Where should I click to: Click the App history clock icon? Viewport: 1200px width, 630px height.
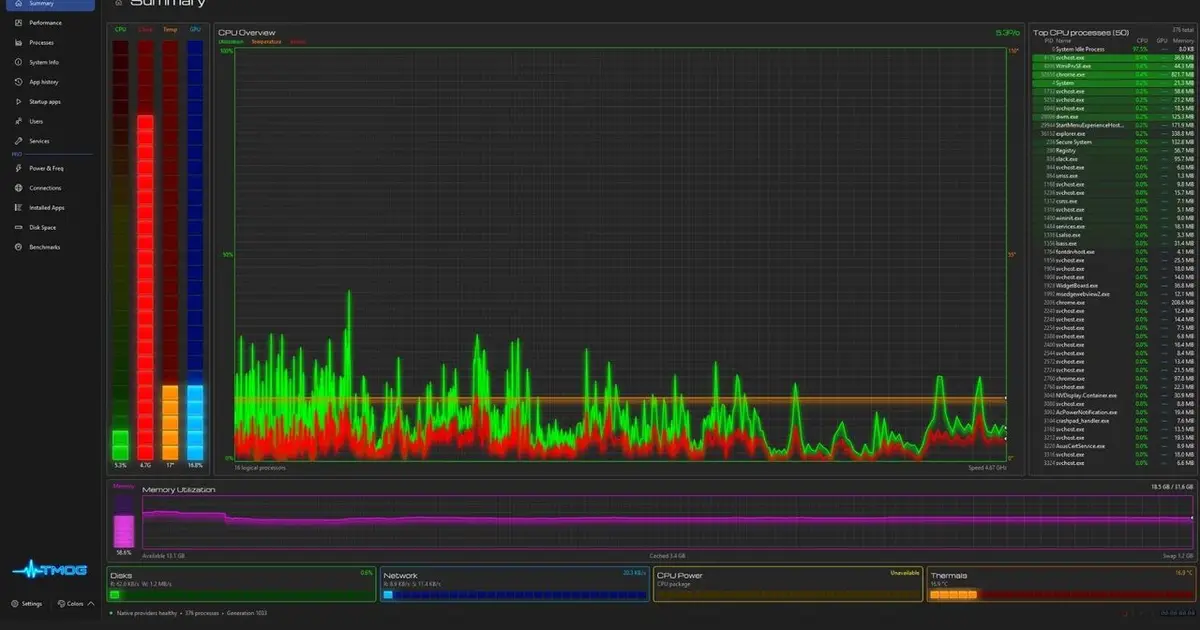point(19,82)
